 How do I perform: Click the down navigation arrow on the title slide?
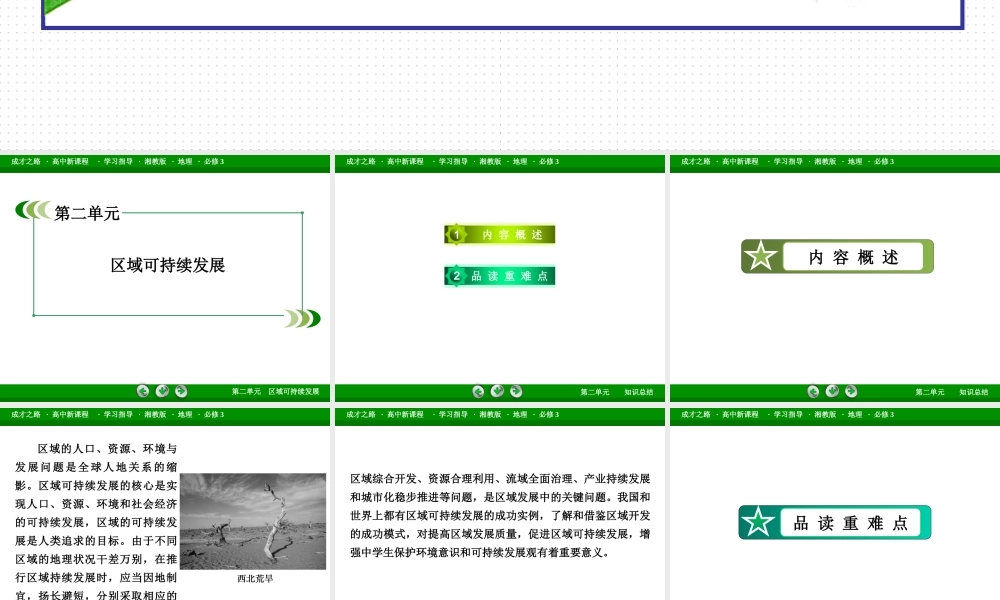(x=162, y=390)
